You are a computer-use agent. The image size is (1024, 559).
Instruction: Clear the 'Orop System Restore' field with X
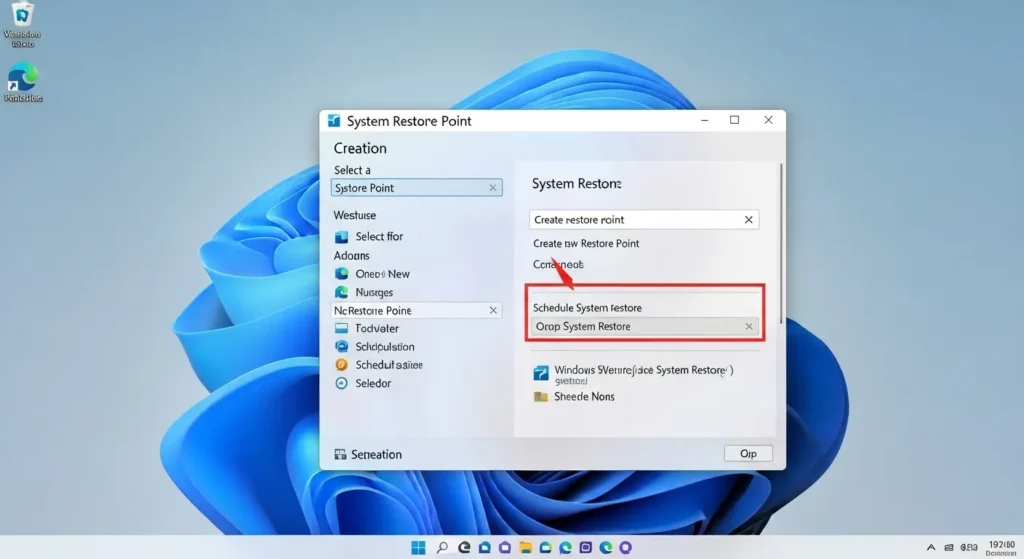click(x=749, y=327)
